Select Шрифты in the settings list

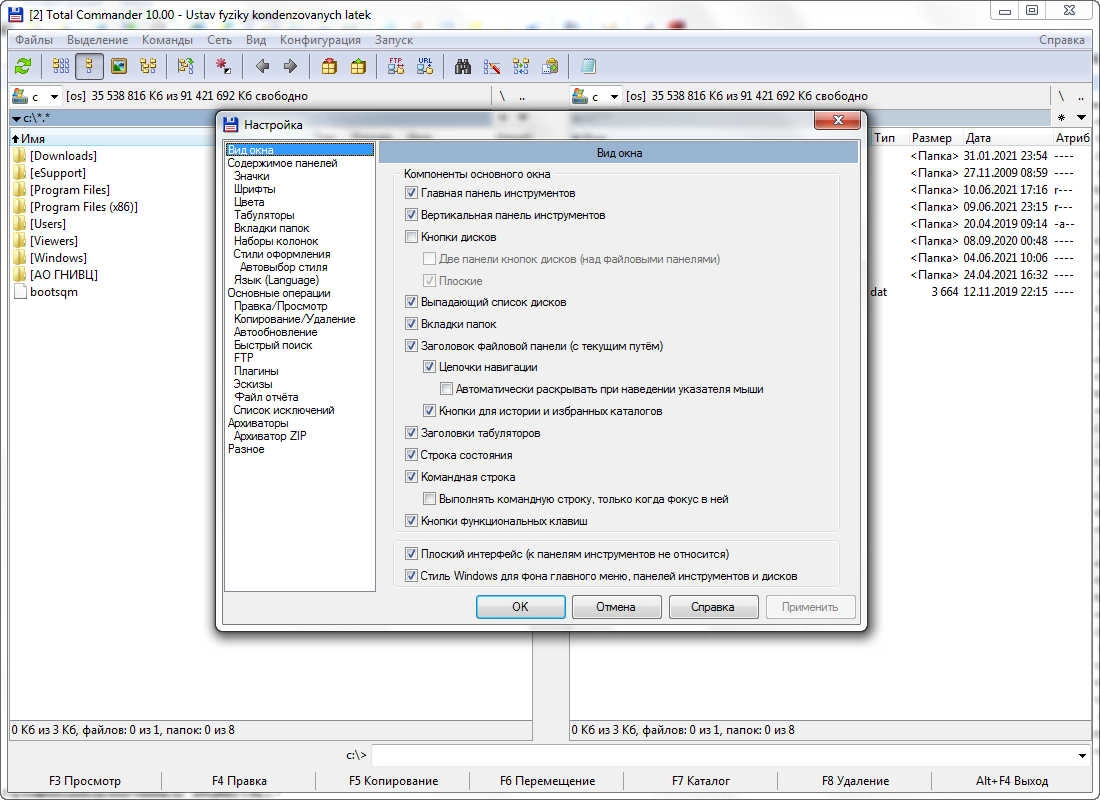tap(255, 189)
